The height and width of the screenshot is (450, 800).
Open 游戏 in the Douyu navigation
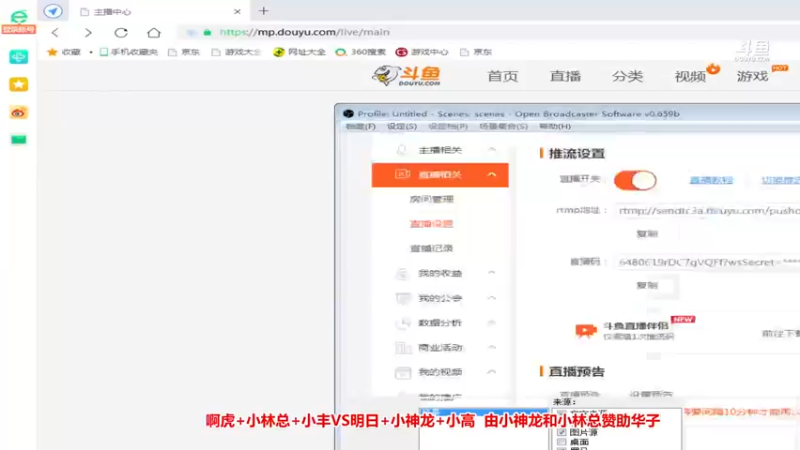tap(753, 76)
